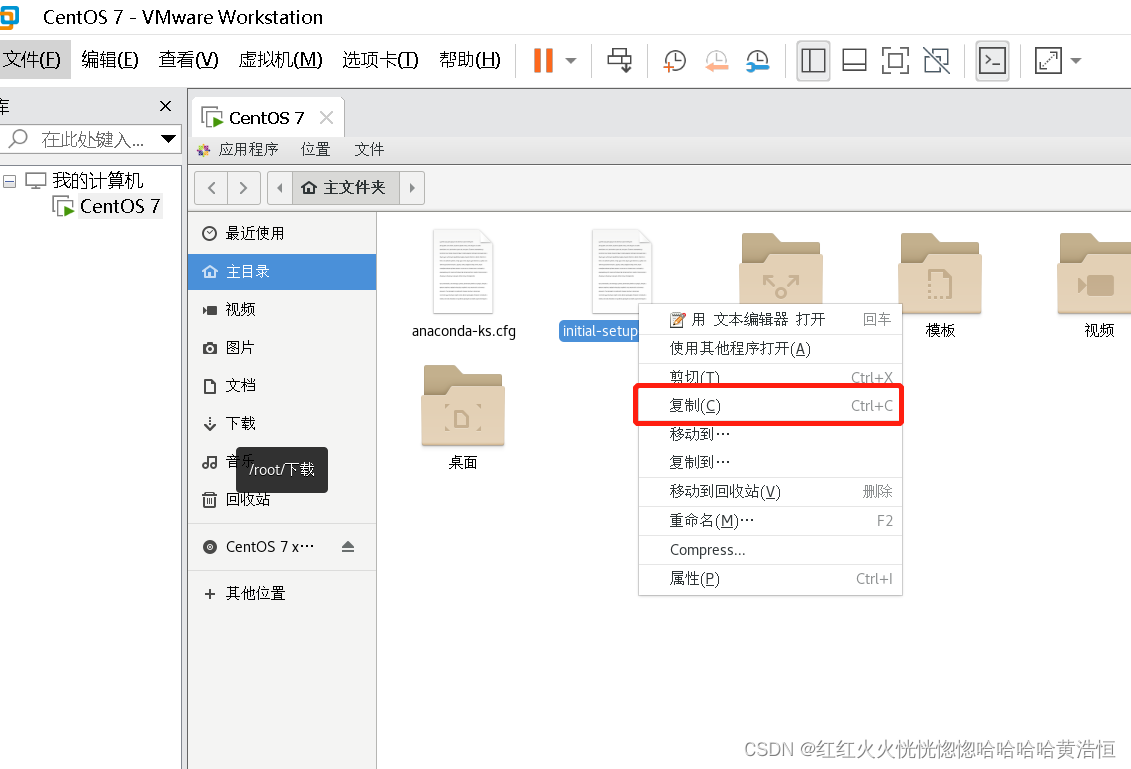The image size is (1131, 769).
Task: Open the power options dropdown beside the pause button
Action: tap(571, 61)
